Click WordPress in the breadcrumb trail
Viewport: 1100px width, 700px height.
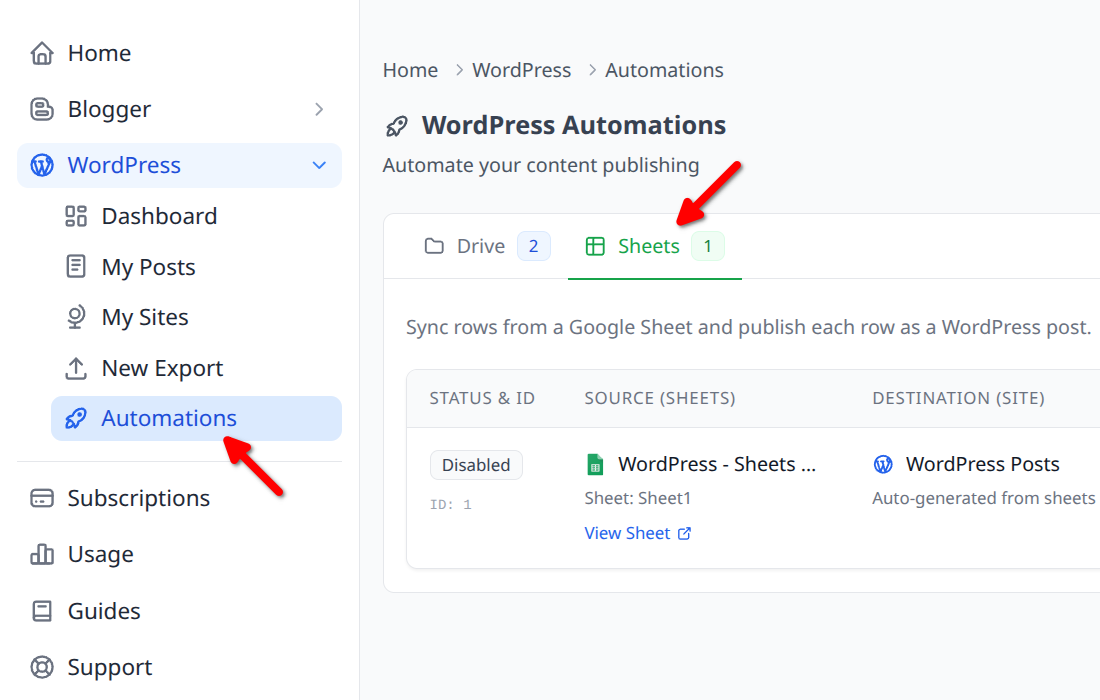coord(521,69)
